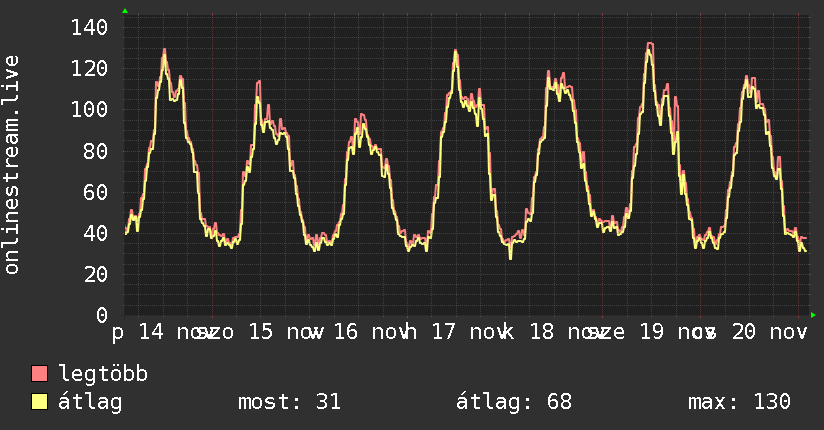Click the '18 nov' date label
Screen dimensions: 824x430
(568, 332)
